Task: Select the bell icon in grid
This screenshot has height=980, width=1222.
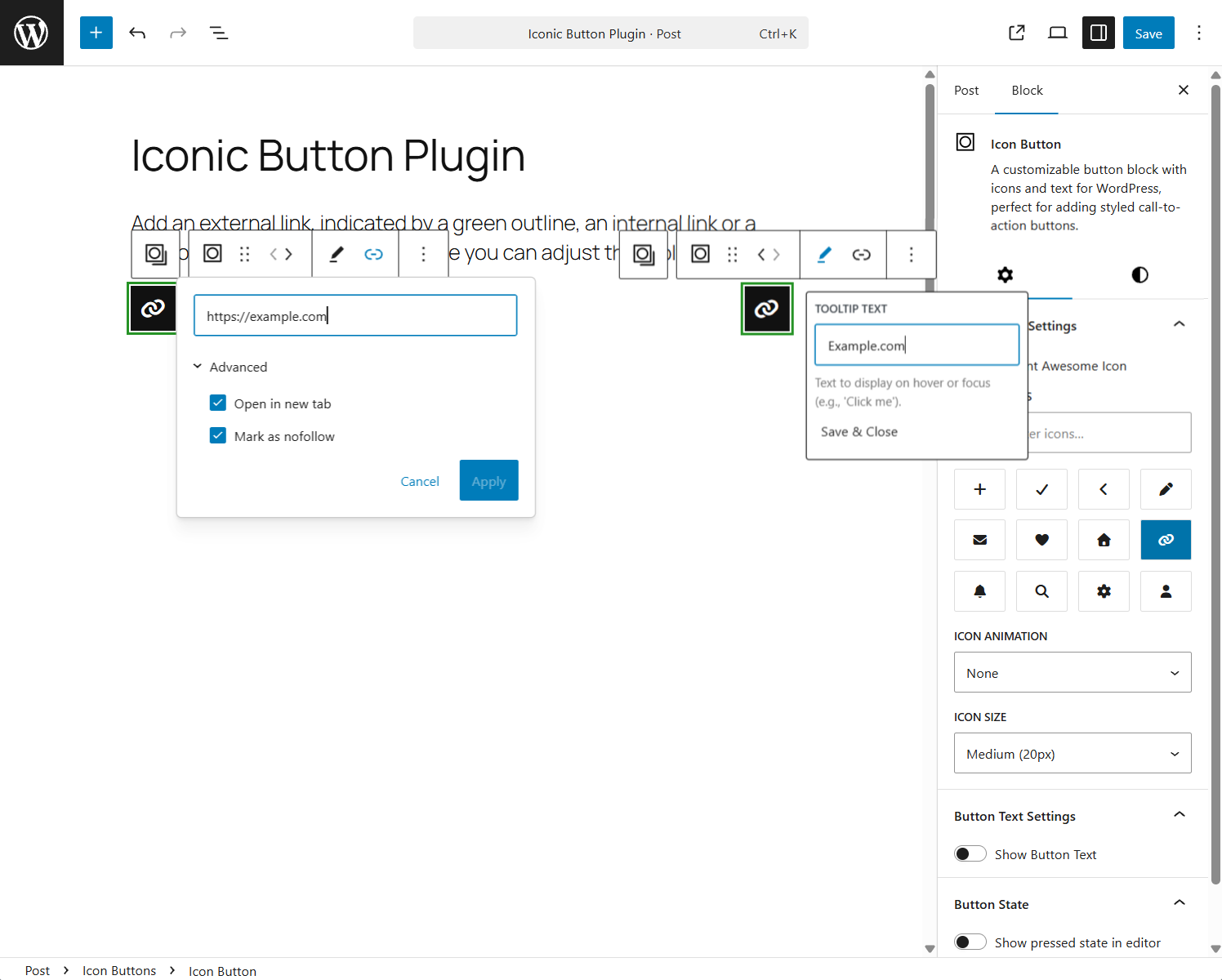Action: (x=980, y=591)
